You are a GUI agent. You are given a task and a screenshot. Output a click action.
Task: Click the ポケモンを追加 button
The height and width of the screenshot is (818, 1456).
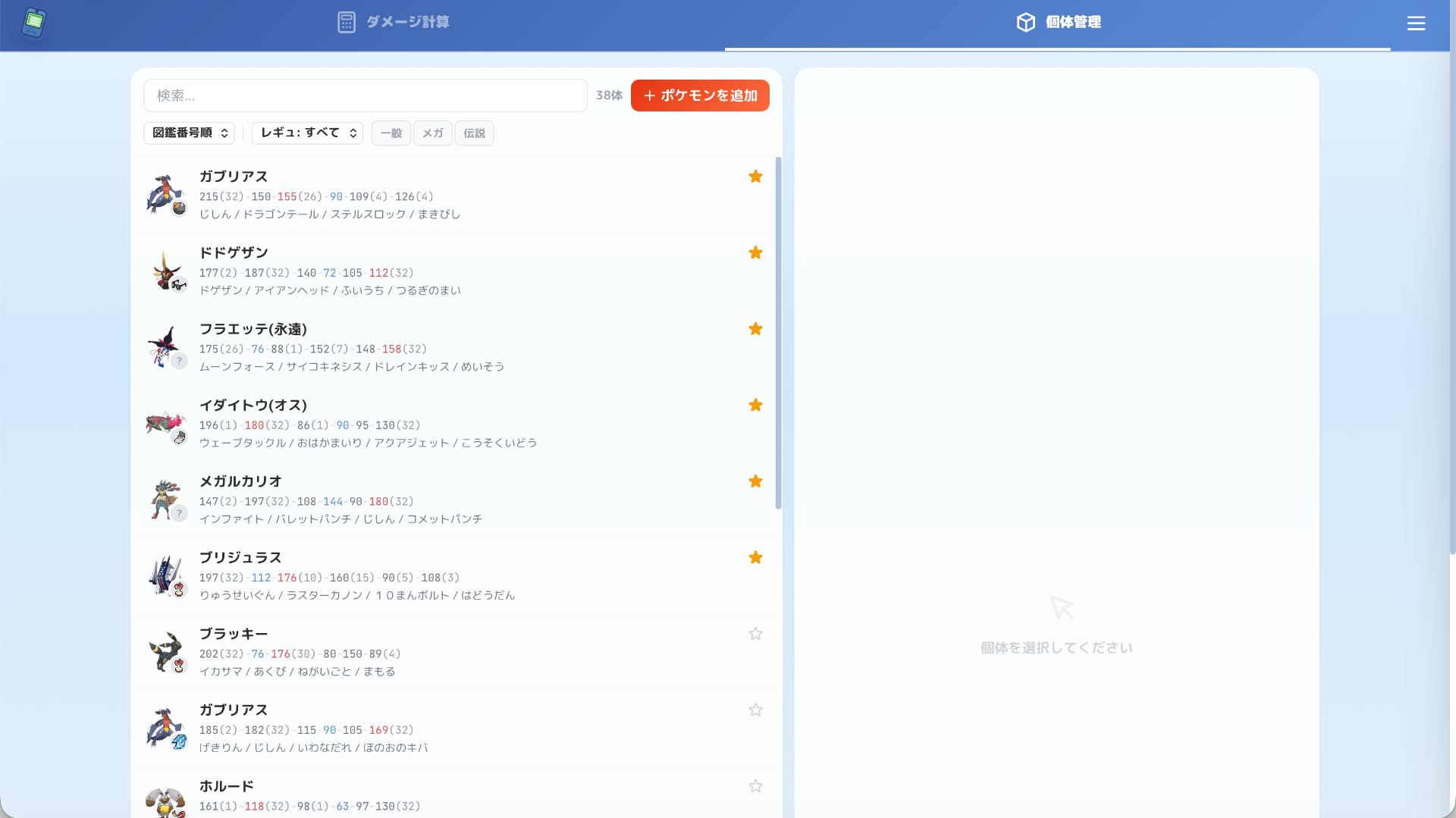pyautogui.click(x=700, y=96)
